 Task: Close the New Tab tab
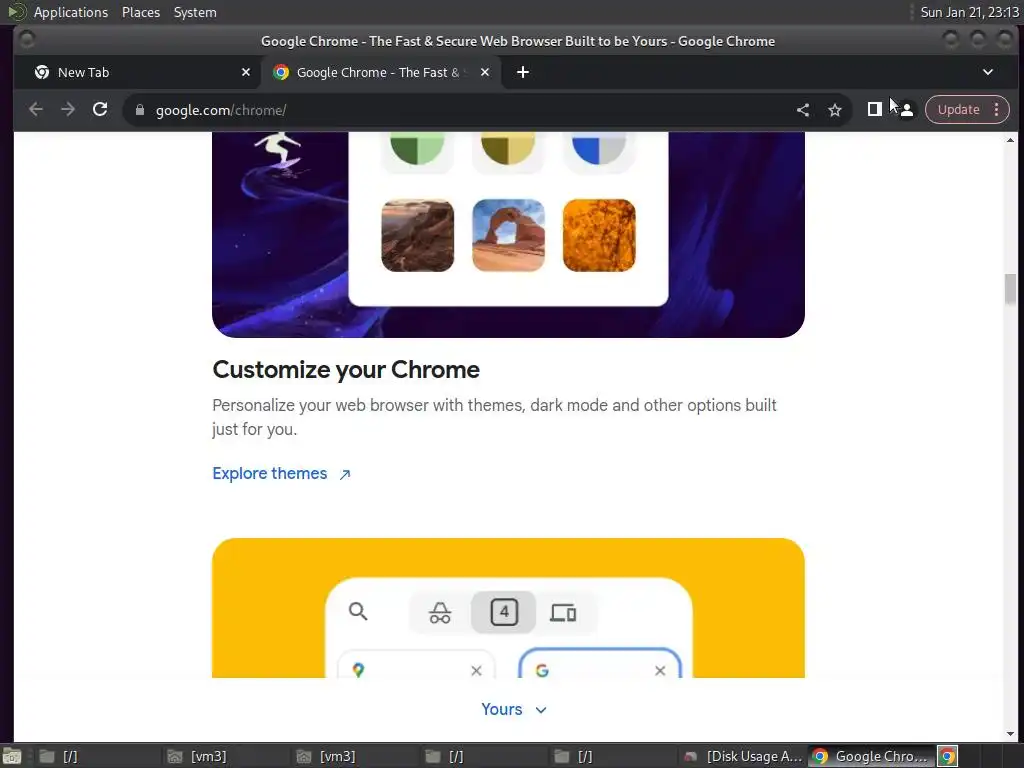pyautogui.click(x=246, y=72)
